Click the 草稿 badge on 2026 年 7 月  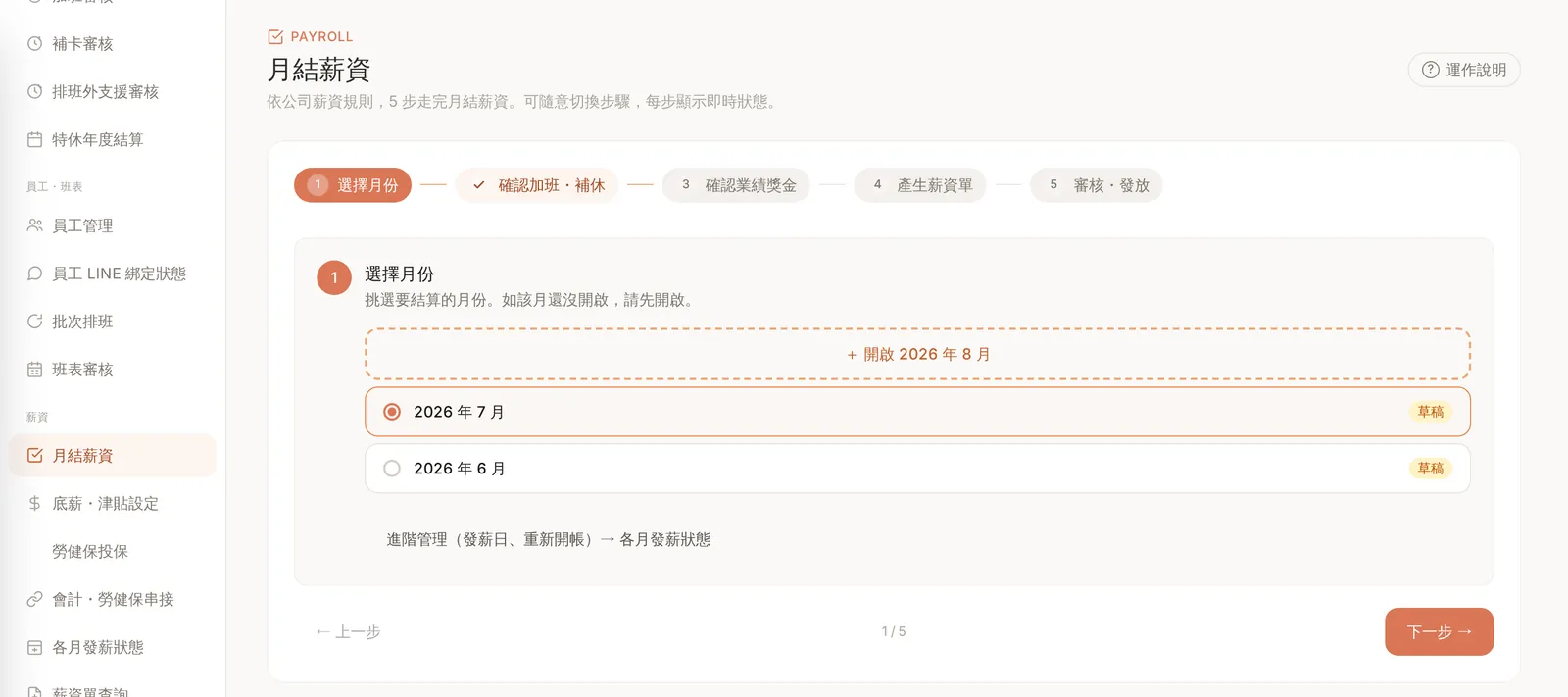pyautogui.click(x=1431, y=412)
